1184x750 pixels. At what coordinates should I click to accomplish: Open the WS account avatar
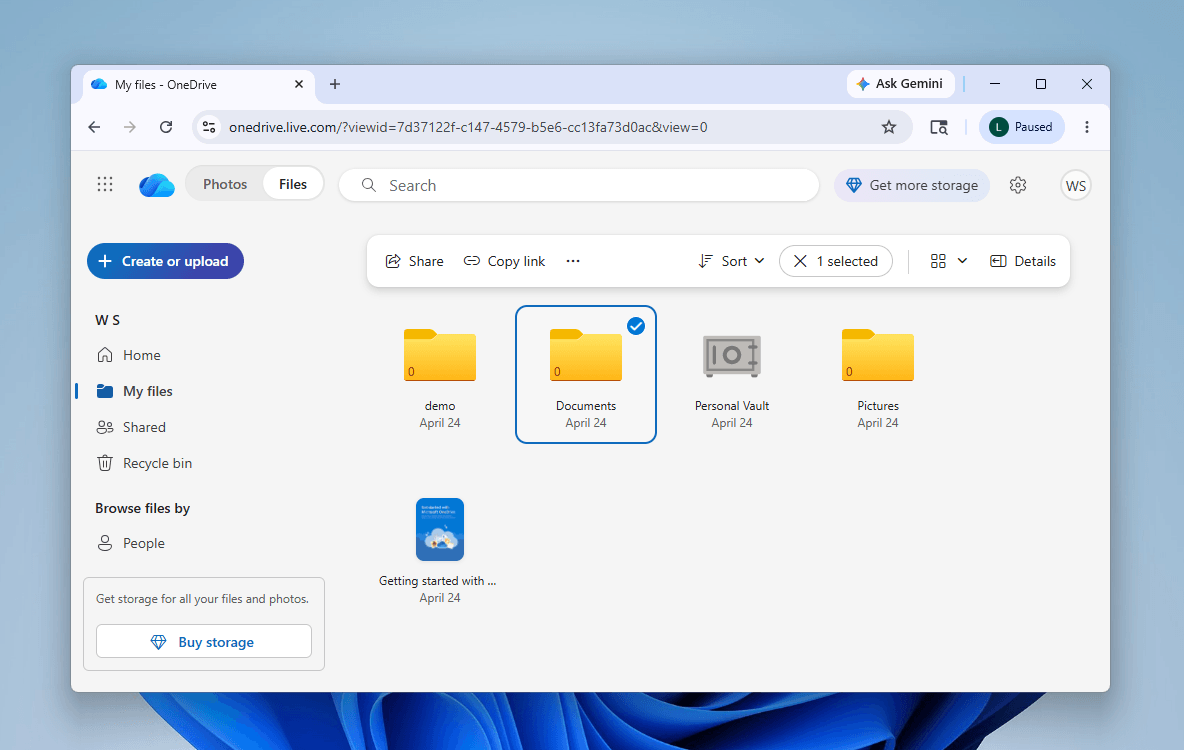(1075, 186)
